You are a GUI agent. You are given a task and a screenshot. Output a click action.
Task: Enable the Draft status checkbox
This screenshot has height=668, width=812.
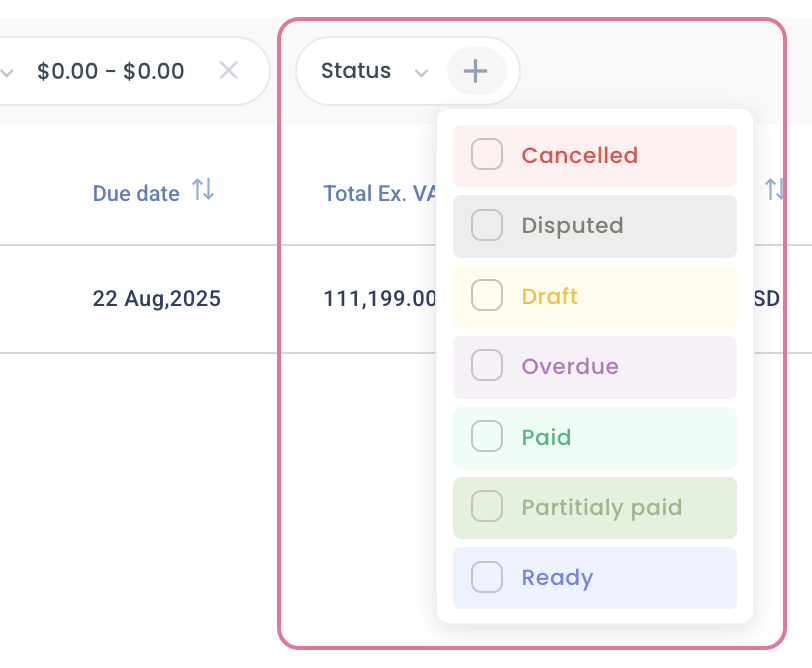coord(487,296)
